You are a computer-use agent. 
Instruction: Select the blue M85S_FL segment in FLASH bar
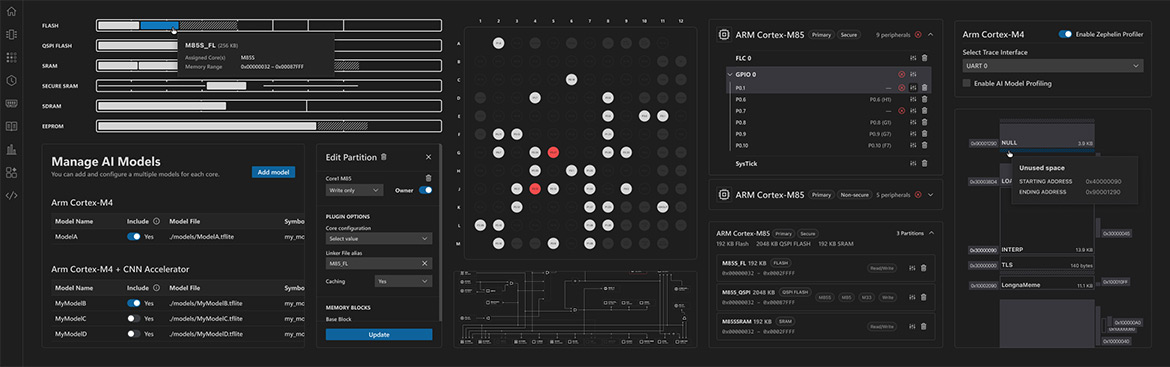pyautogui.click(x=160, y=25)
